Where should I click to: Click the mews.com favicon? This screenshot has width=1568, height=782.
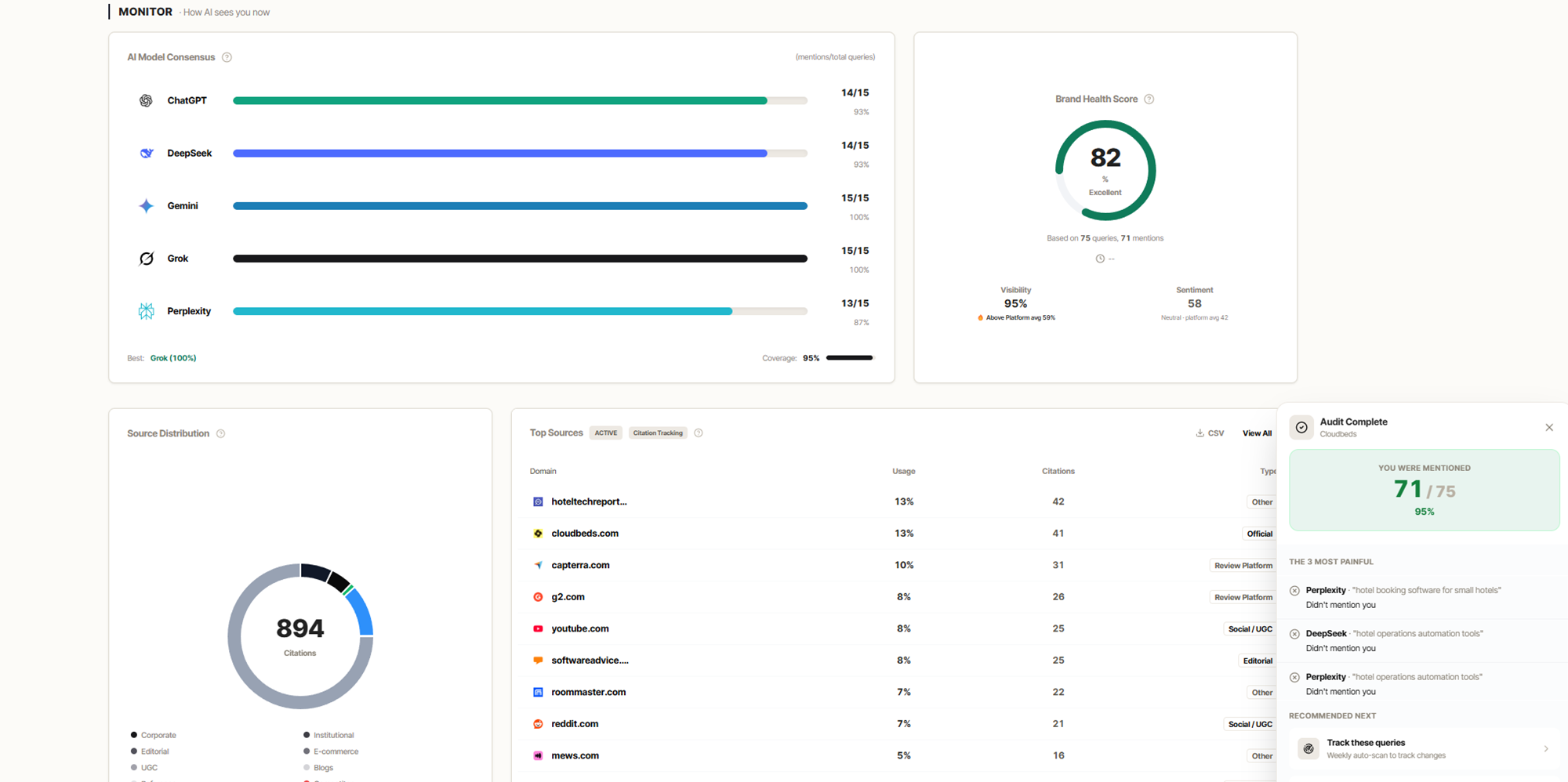tap(538, 755)
